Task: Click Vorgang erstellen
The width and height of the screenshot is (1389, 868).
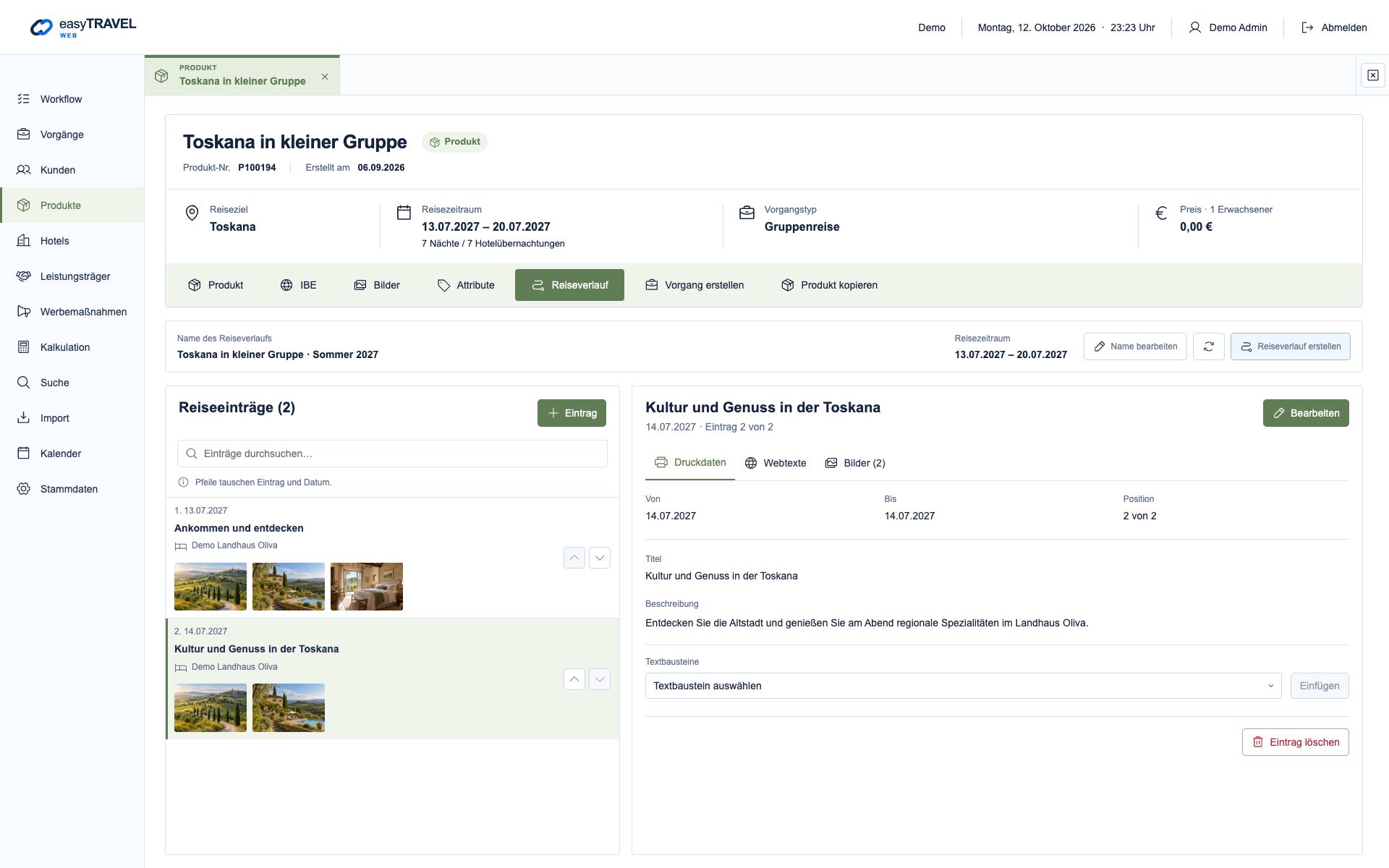Action: tap(694, 285)
